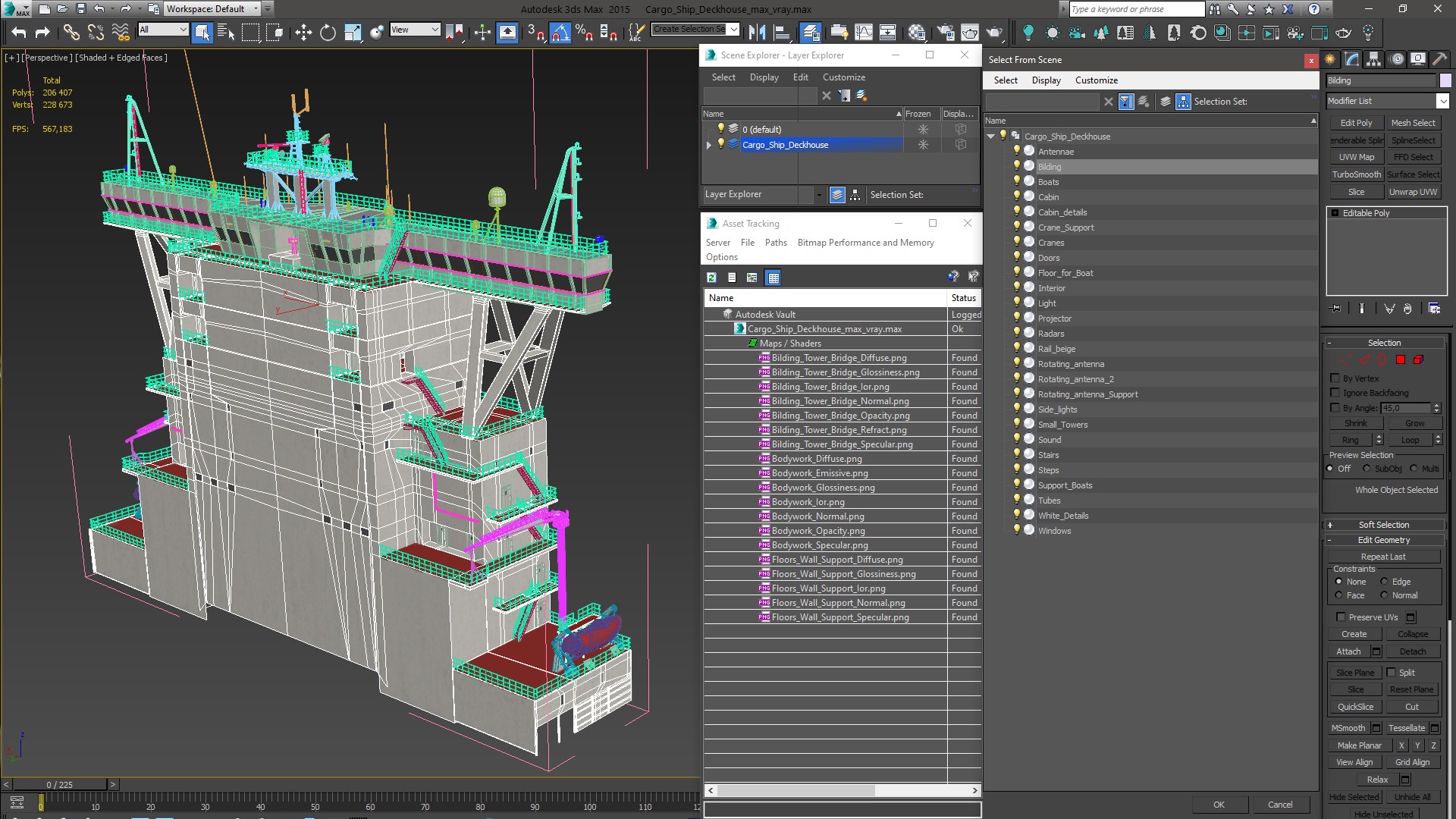Click the Unwrap UVW button
Viewport: 1456px width, 819px height.
click(x=1413, y=192)
